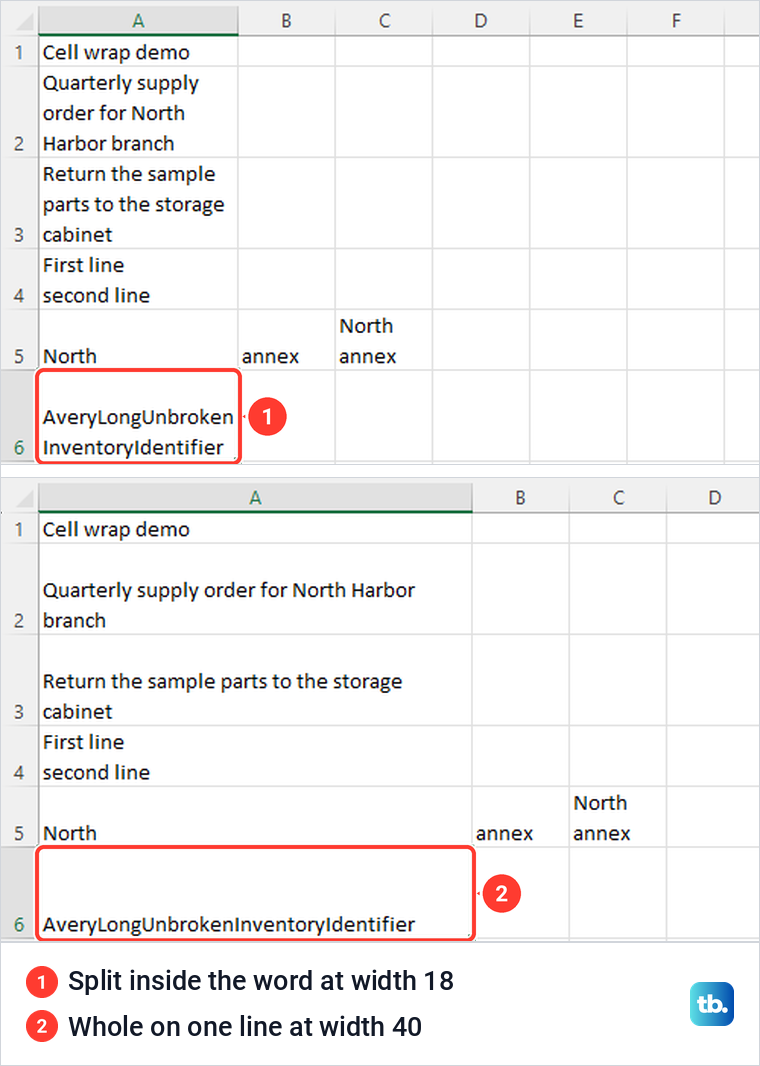Viewport: 760px width, 1066px height.
Task: Select row 5 header in lower spreadsheet
Action: (x=19, y=817)
